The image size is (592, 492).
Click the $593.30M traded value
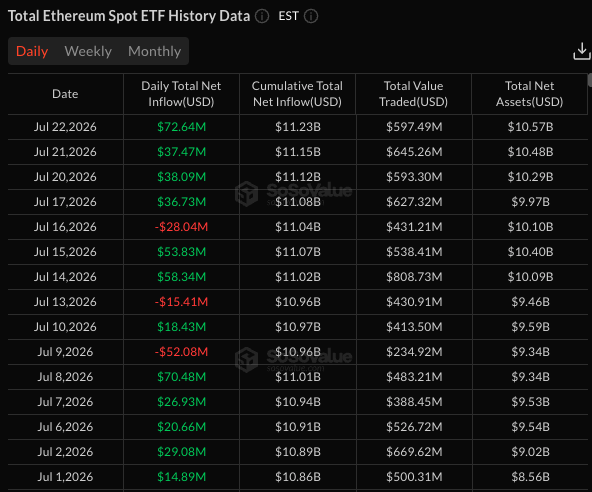pos(414,177)
